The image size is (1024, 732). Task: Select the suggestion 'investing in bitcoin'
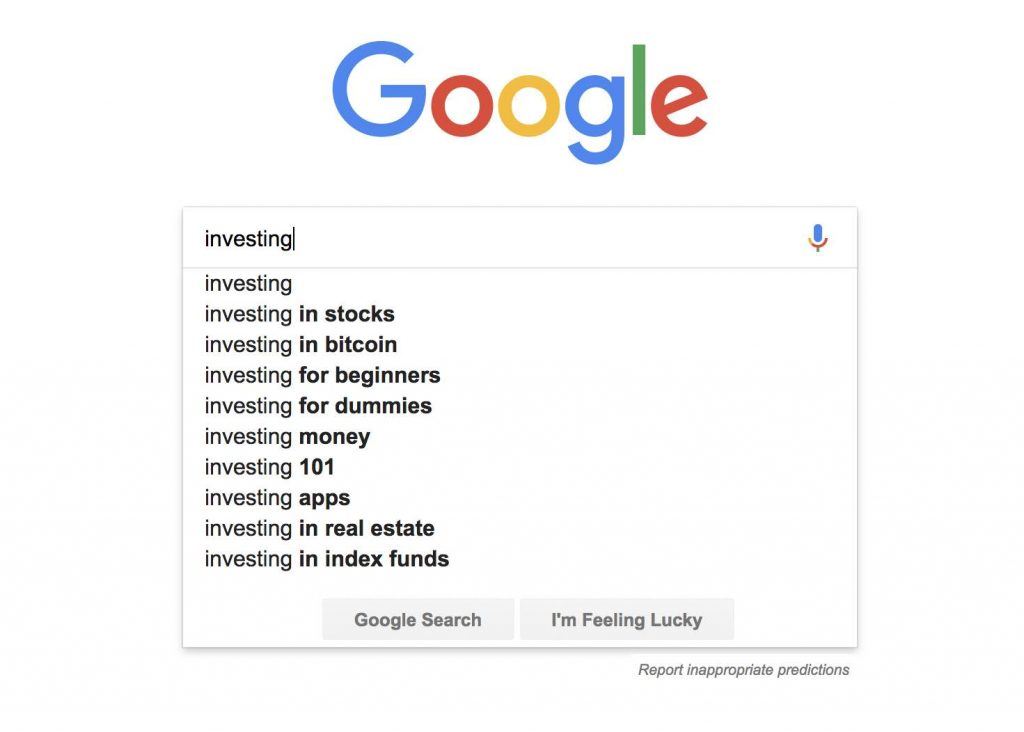point(300,344)
